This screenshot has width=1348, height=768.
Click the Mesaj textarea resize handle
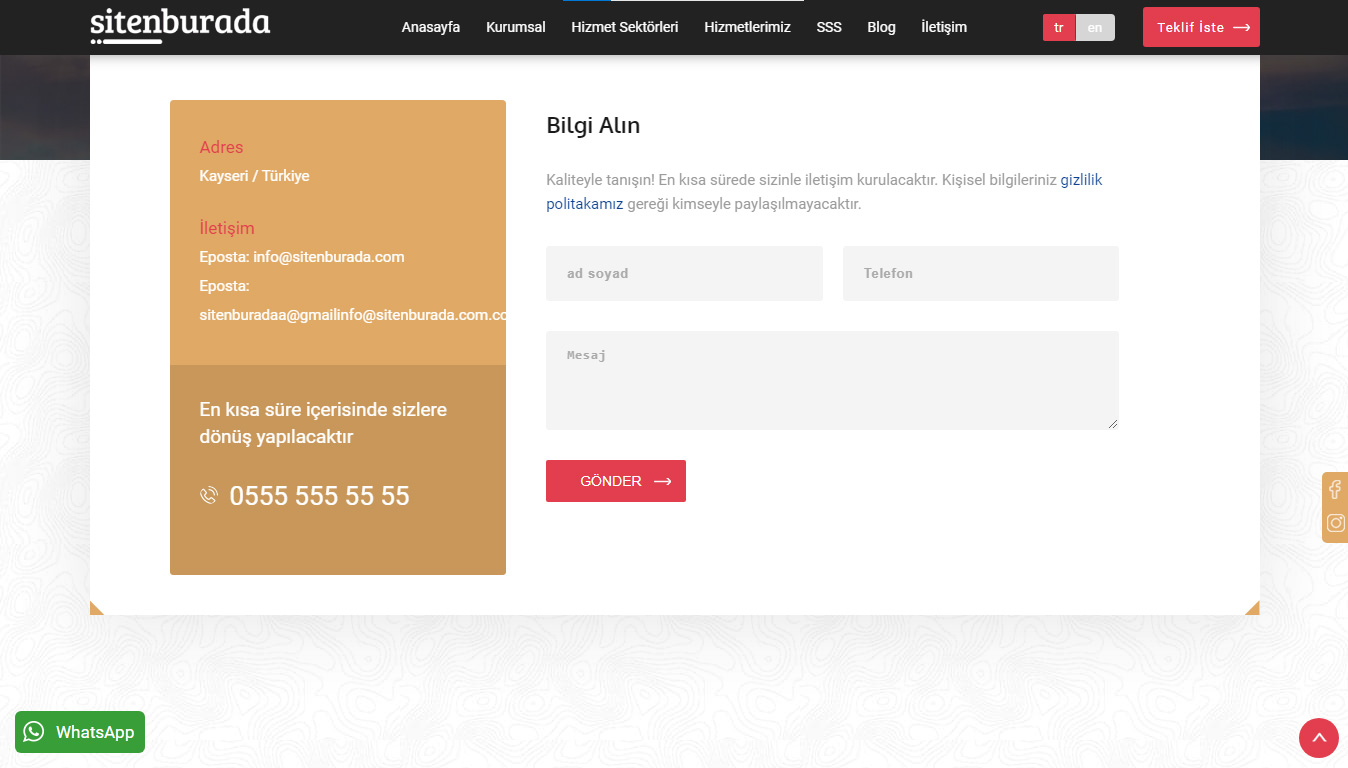pos(1113,424)
